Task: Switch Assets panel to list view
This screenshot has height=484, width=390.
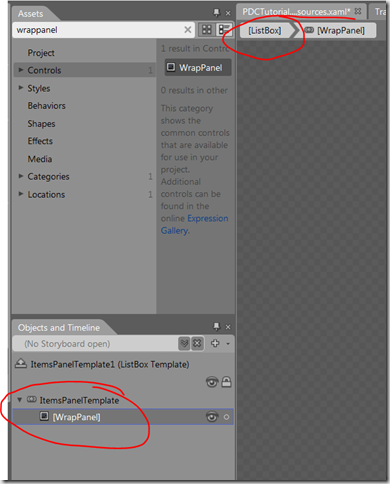Action: tap(224, 30)
